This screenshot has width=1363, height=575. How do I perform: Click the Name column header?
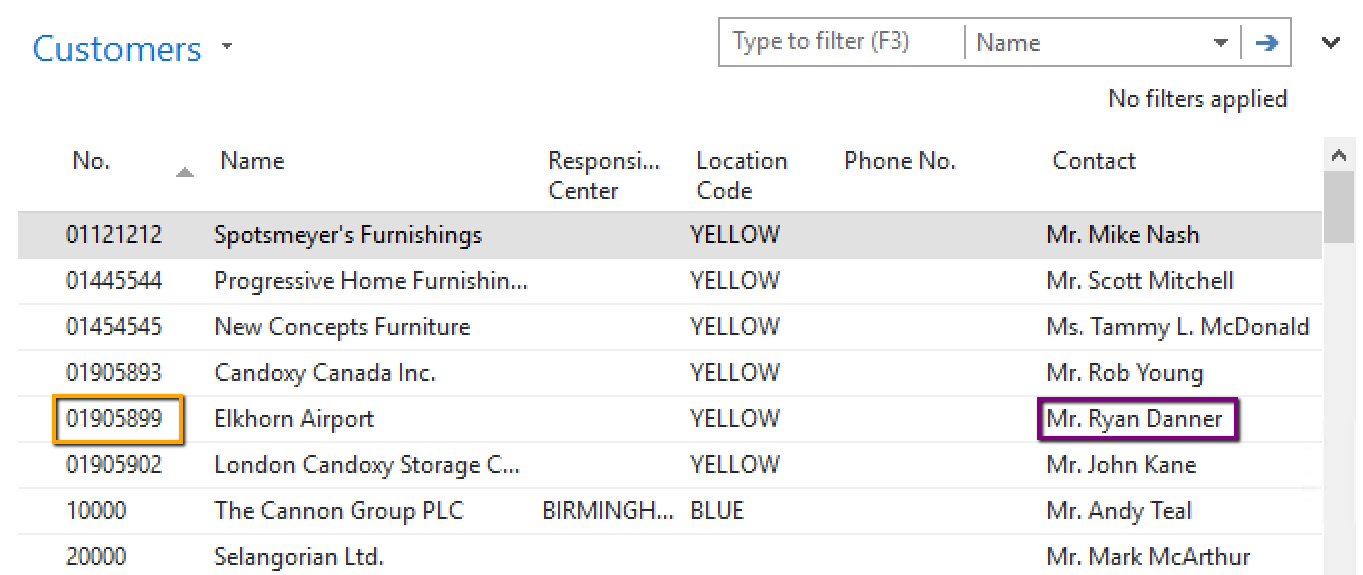[x=252, y=161]
